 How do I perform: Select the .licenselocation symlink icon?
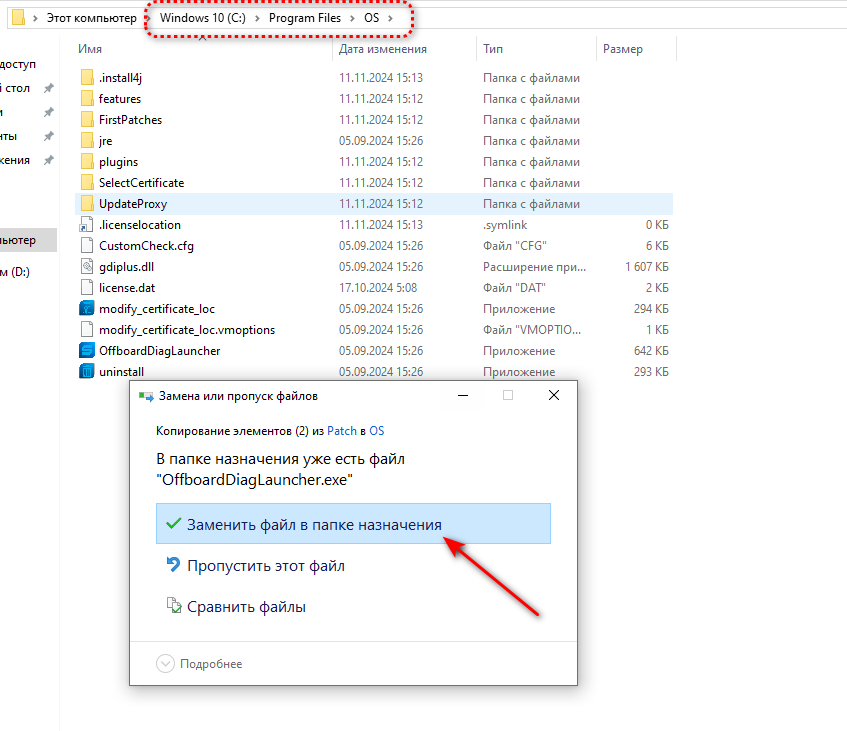[86, 225]
